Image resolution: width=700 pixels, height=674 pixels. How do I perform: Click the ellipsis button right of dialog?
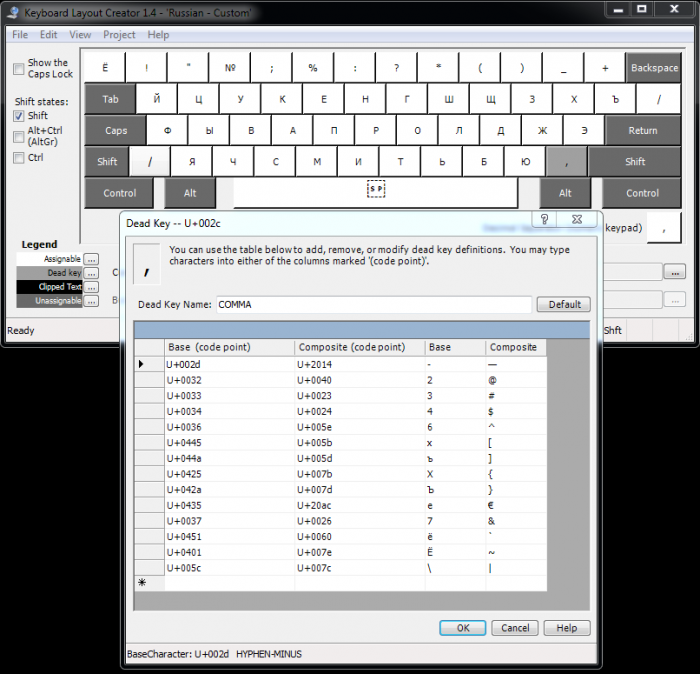click(x=675, y=272)
